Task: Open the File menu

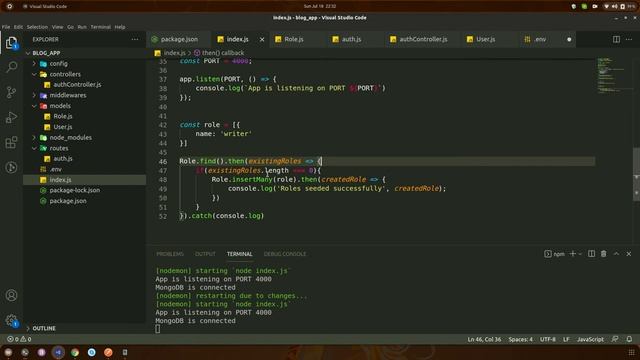Action: (x=6, y=27)
